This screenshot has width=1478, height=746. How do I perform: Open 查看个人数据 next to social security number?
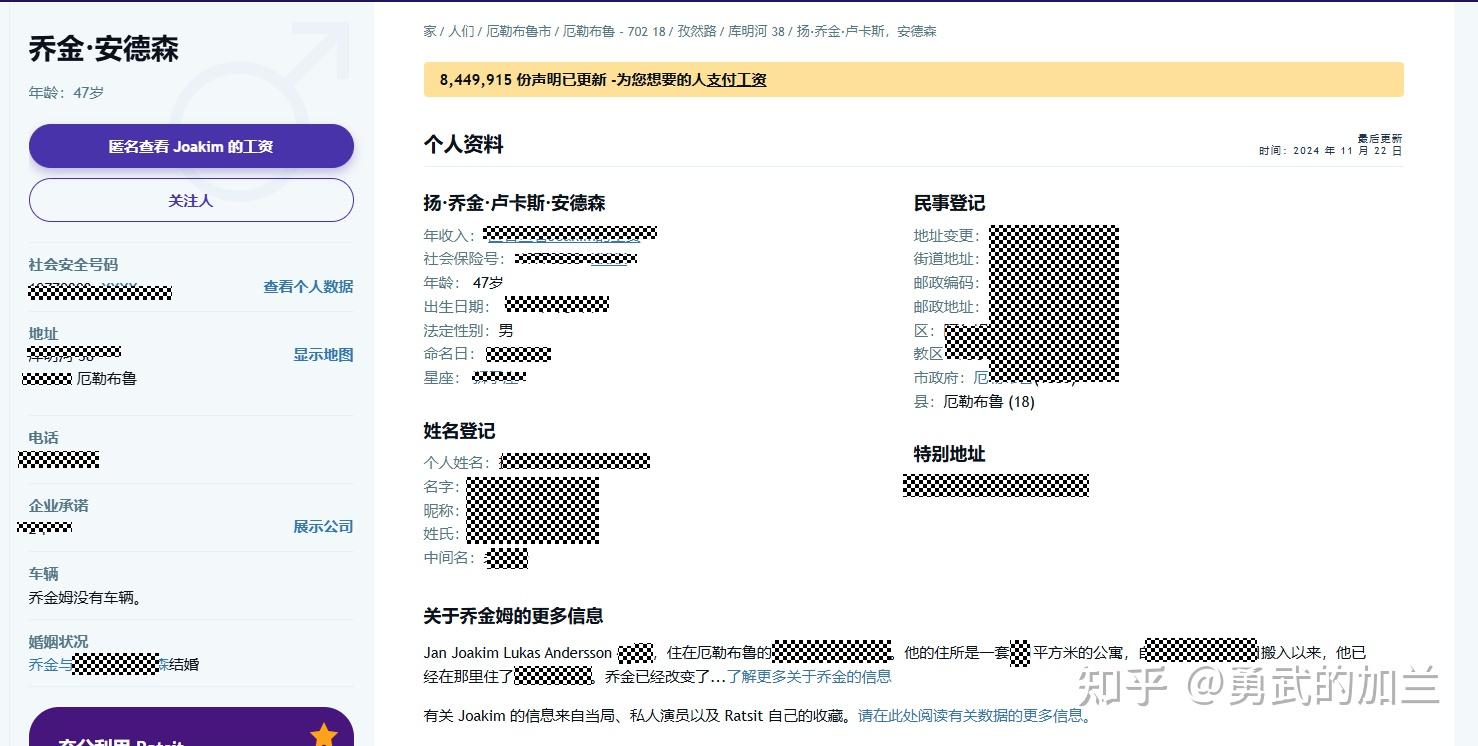click(x=307, y=287)
